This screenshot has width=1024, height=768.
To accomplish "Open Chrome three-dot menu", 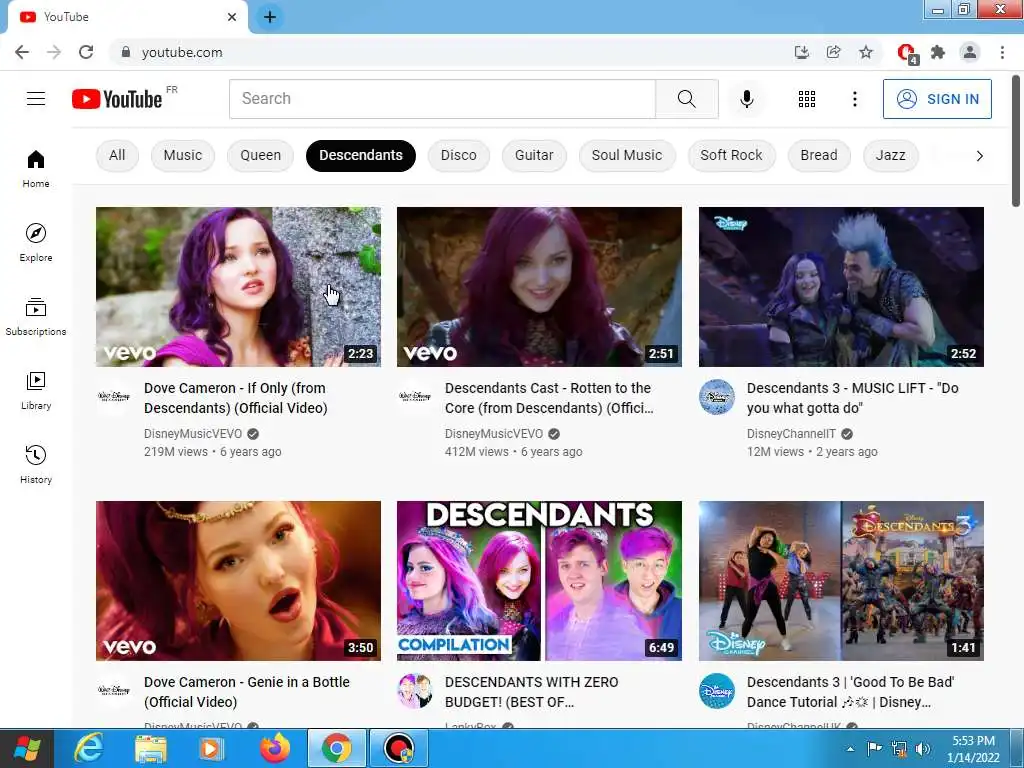I will tap(1002, 52).
